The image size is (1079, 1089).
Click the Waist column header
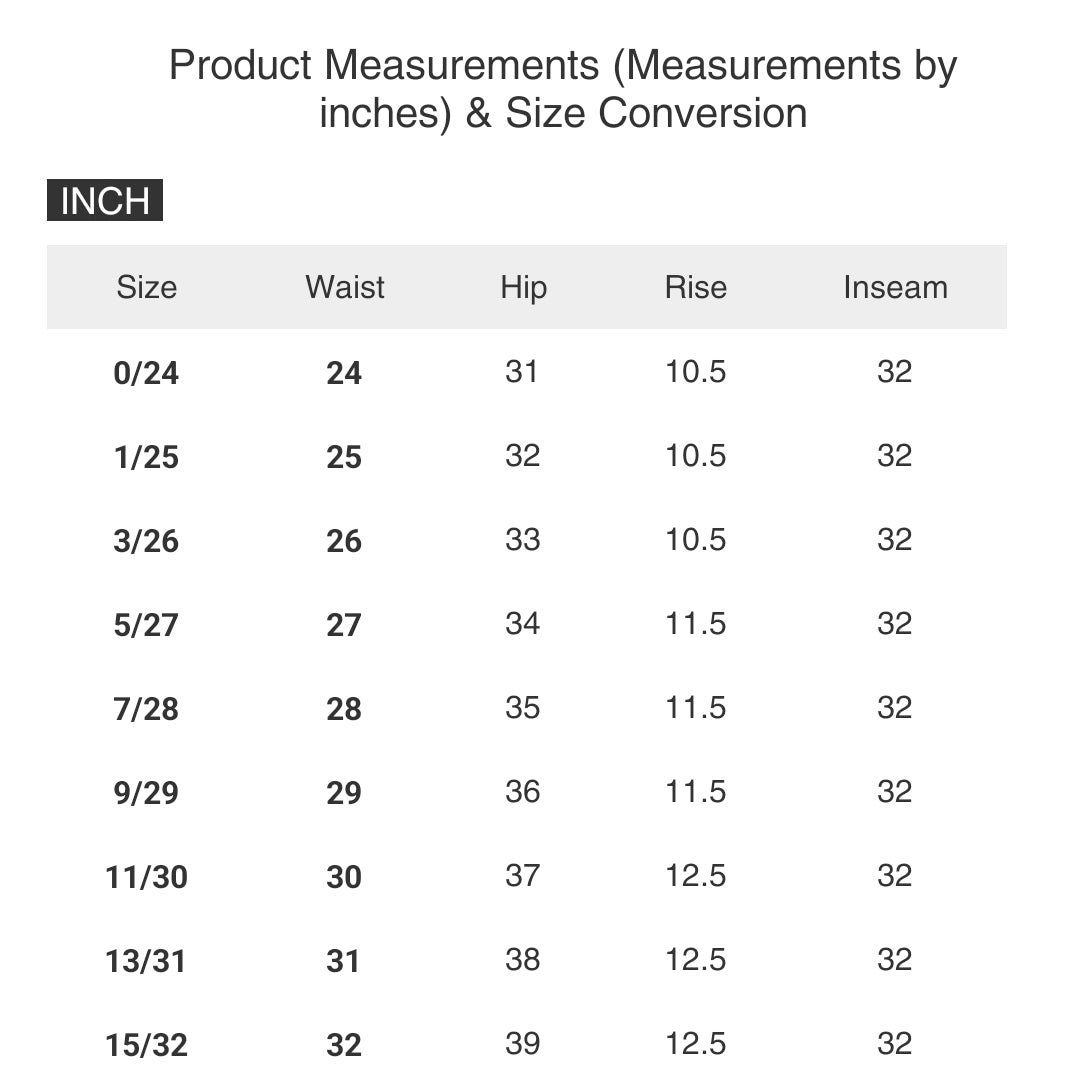coord(344,288)
